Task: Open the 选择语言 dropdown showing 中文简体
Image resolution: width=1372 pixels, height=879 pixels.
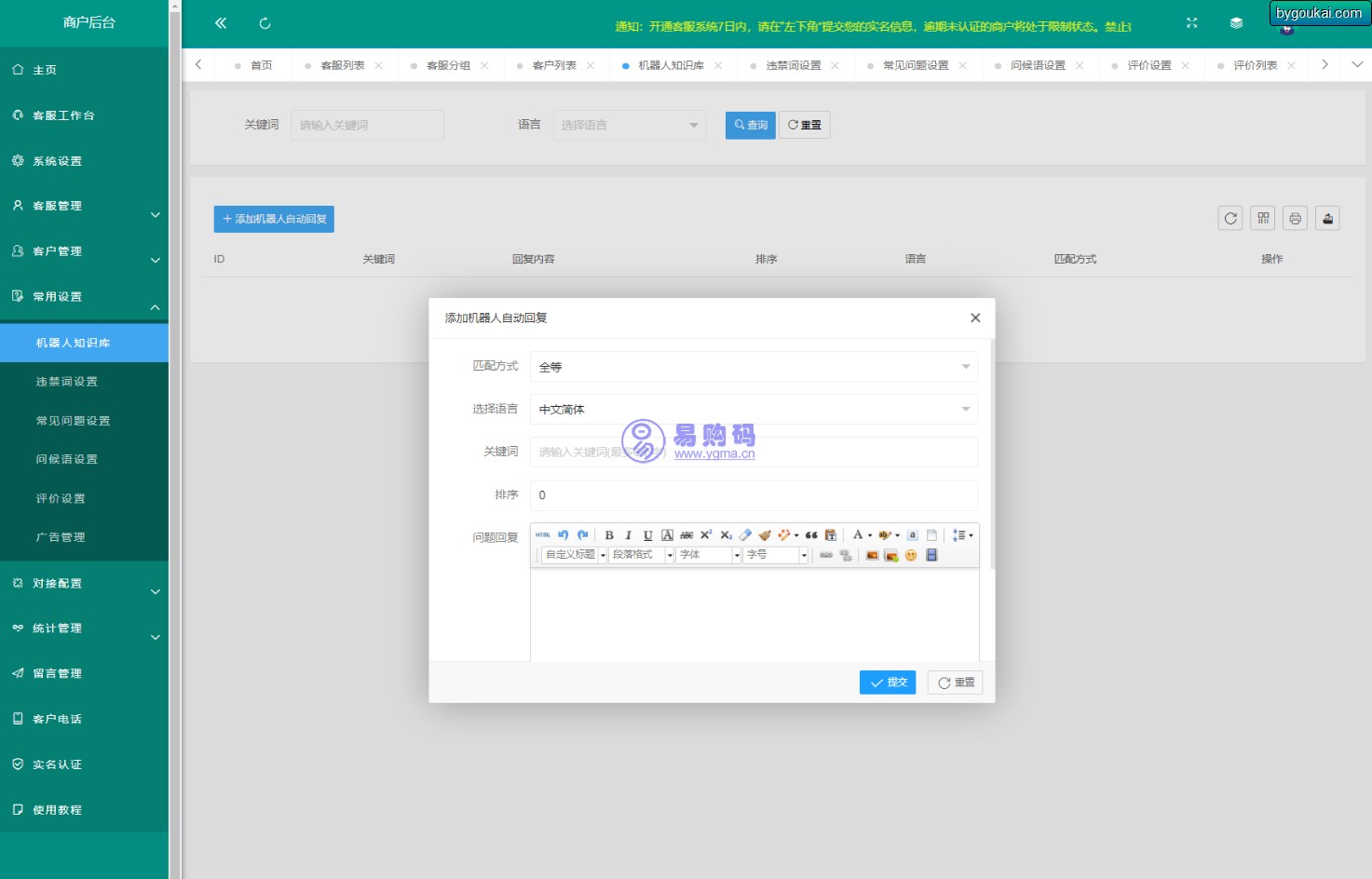Action: tap(754, 410)
